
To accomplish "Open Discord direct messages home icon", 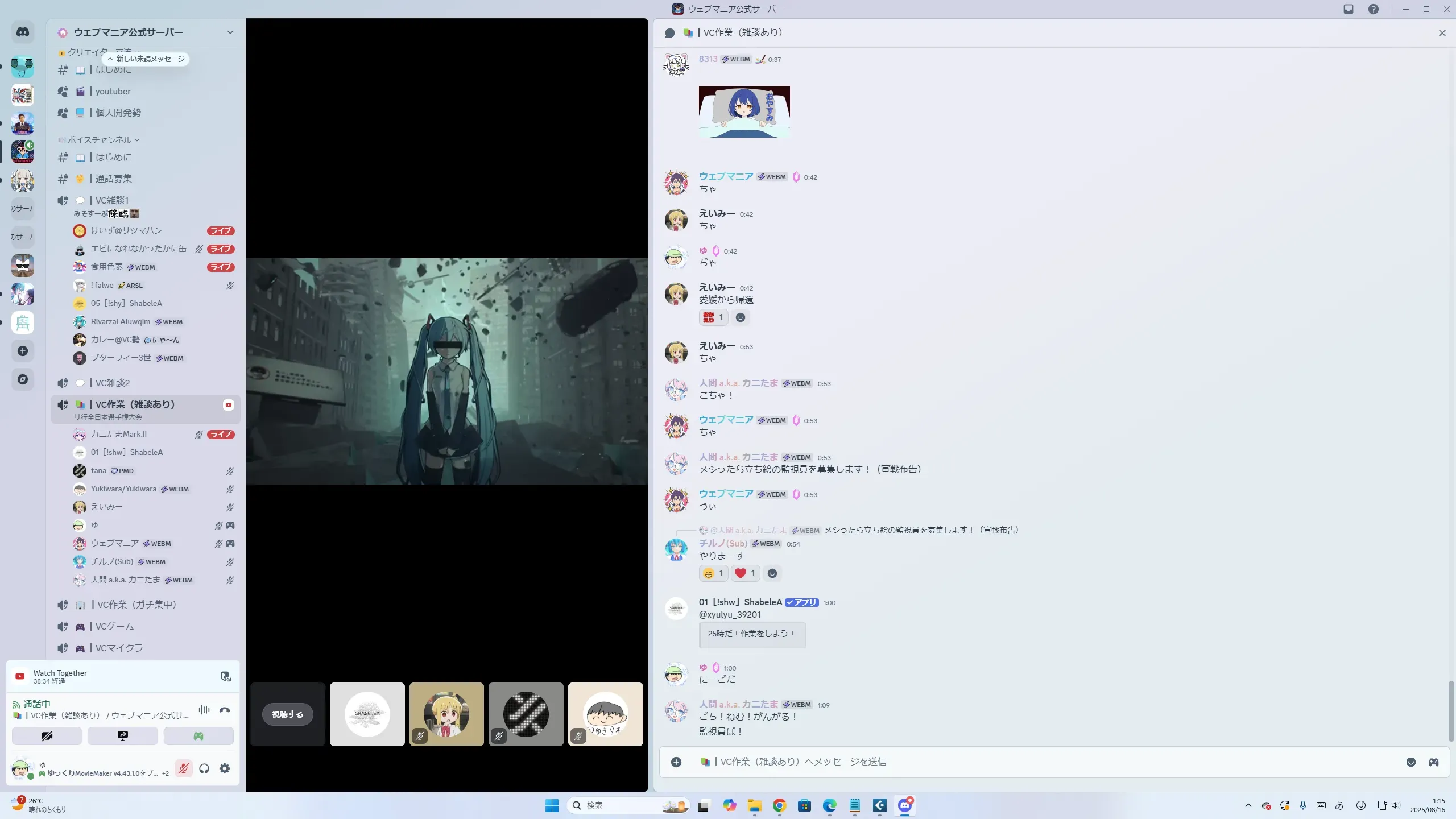I will pyautogui.click(x=23, y=32).
